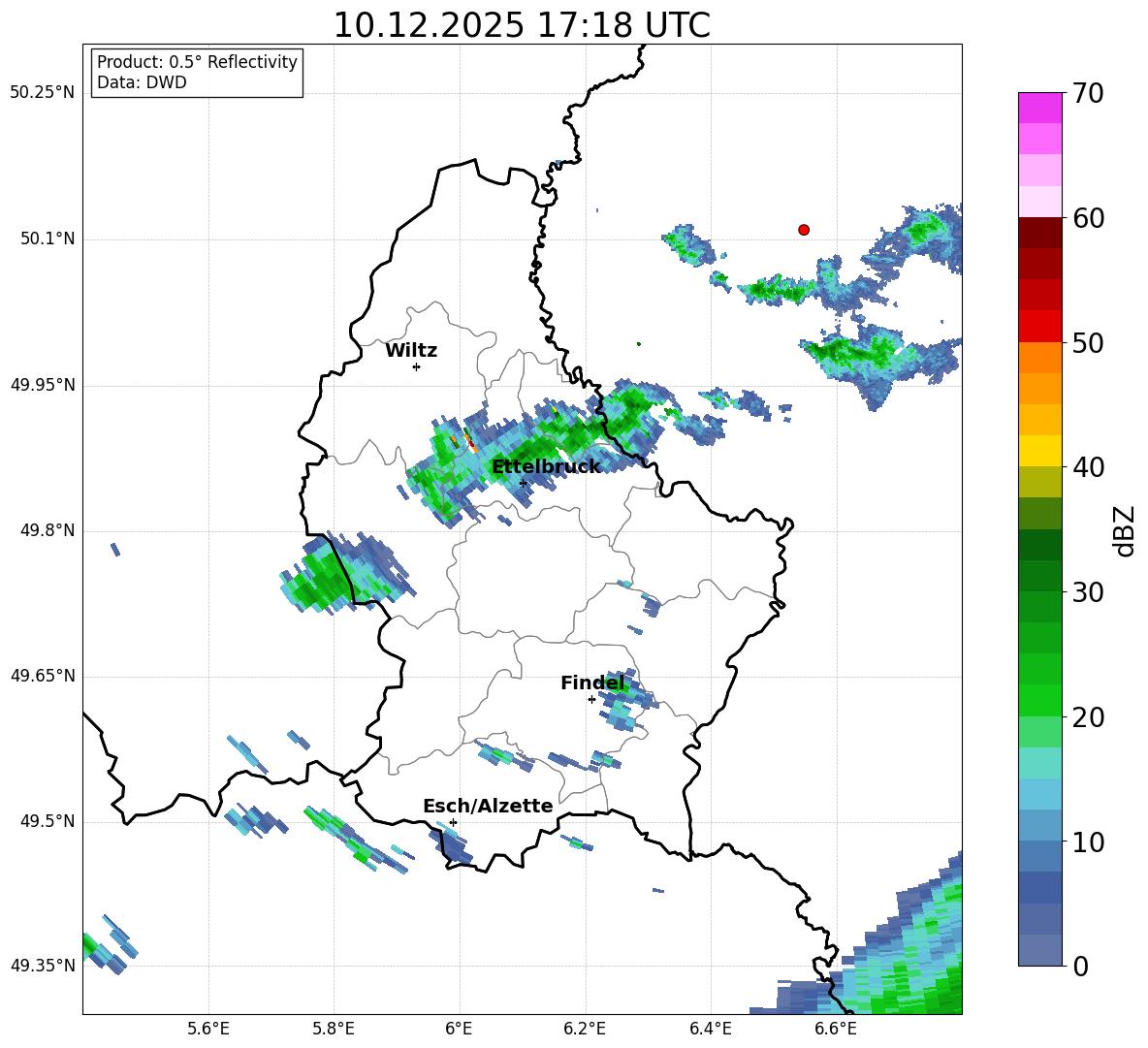
Task: Click the 49.95°N latitude label
Action: 43,385
